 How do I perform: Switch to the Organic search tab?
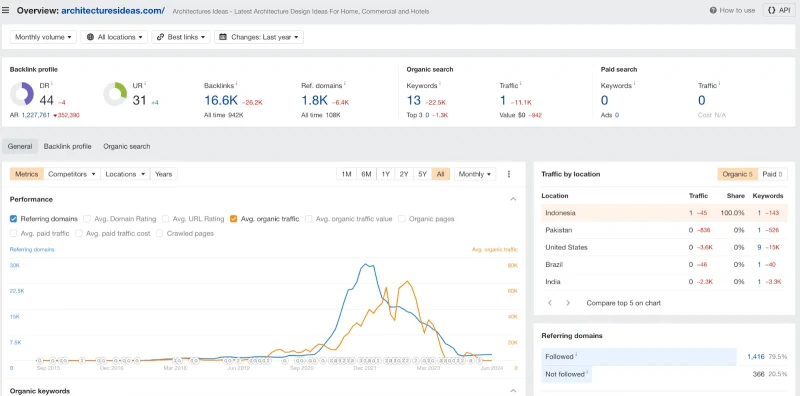(127, 146)
